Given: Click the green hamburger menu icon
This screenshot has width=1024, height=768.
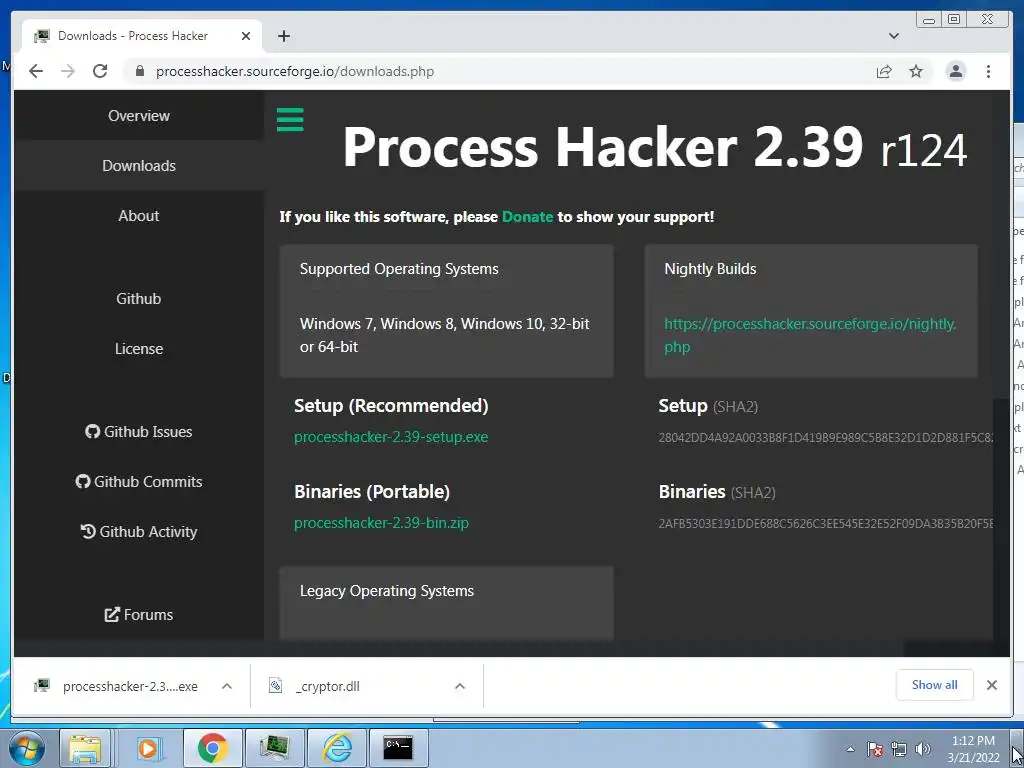Looking at the screenshot, I should pyautogui.click(x=290, y=120).
